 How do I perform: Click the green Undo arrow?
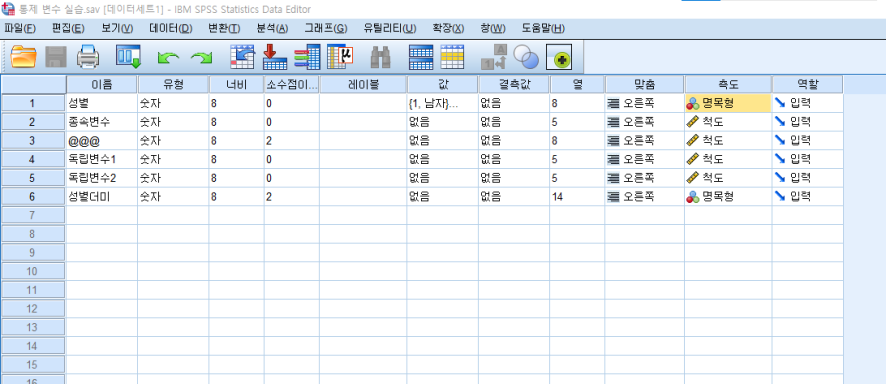click(x=168, y=58)
